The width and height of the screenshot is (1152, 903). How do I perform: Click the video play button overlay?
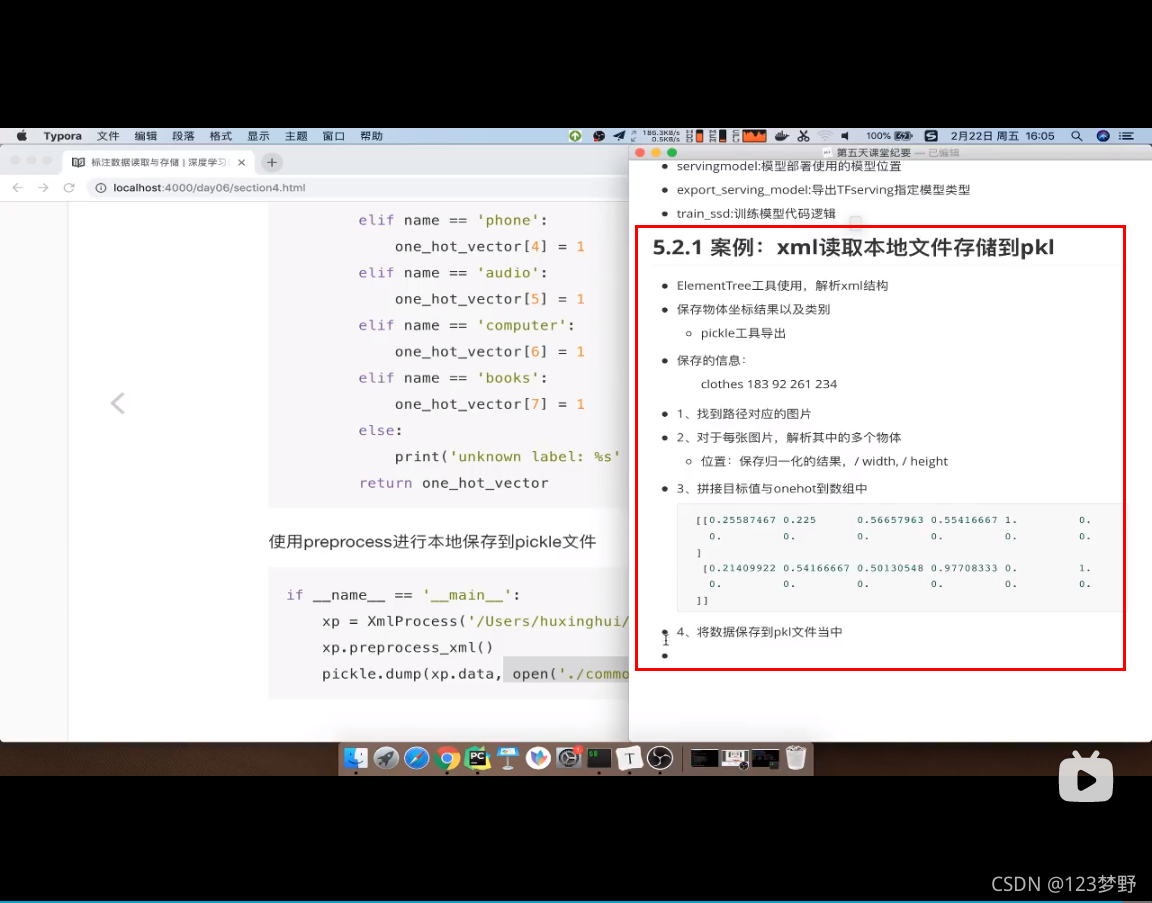click(x=1085, y=777)
